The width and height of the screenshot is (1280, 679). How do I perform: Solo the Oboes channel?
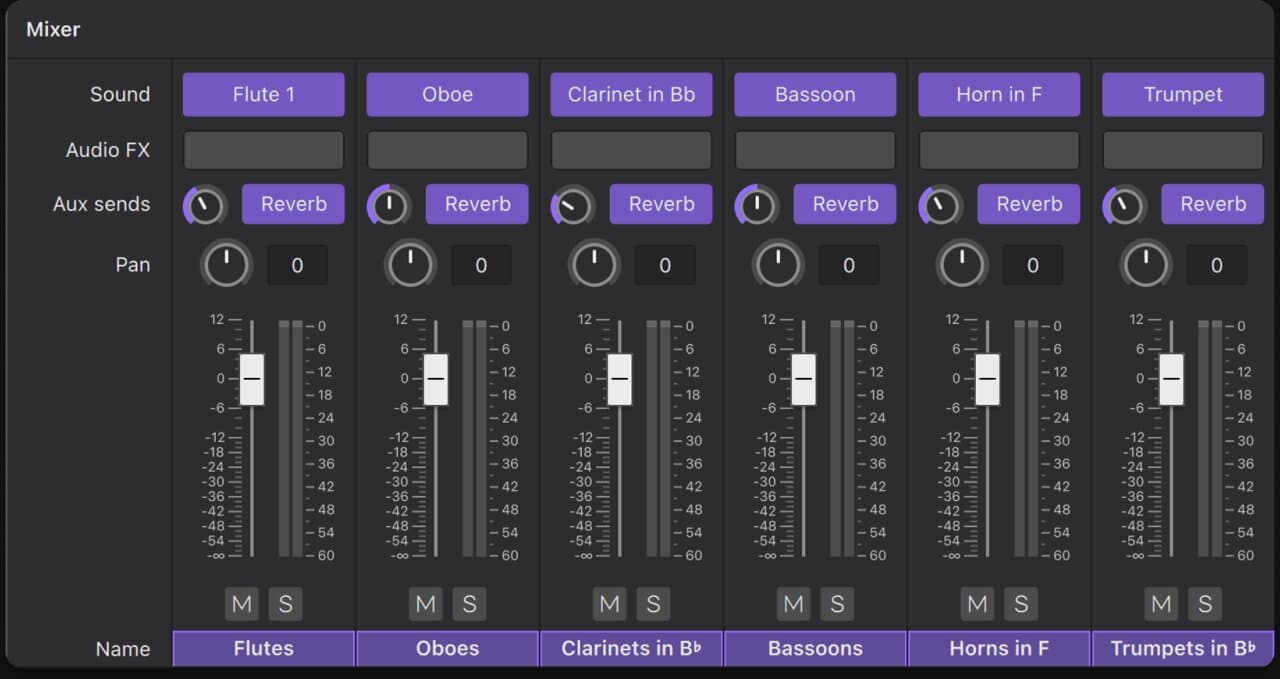469,604
